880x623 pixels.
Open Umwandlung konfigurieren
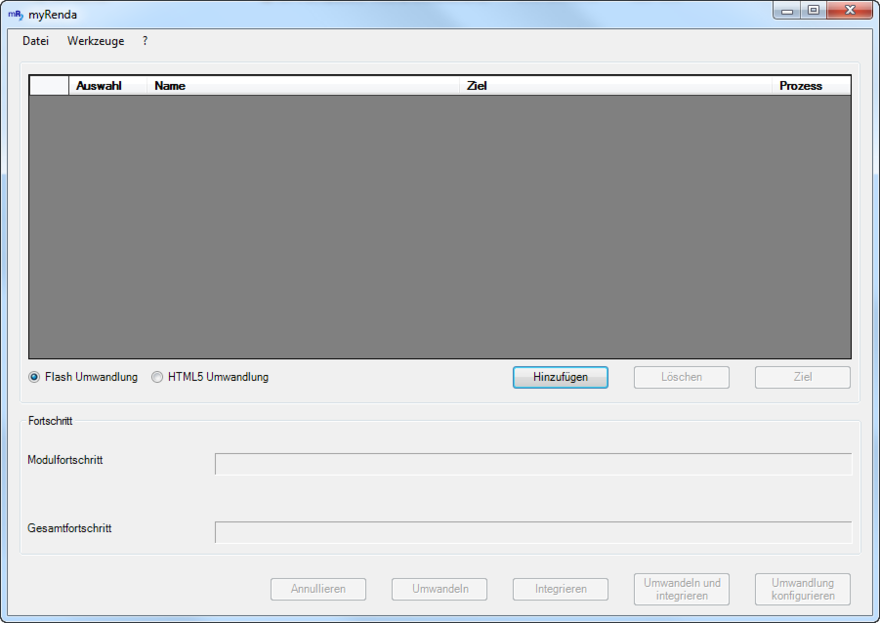coord(802,589)
